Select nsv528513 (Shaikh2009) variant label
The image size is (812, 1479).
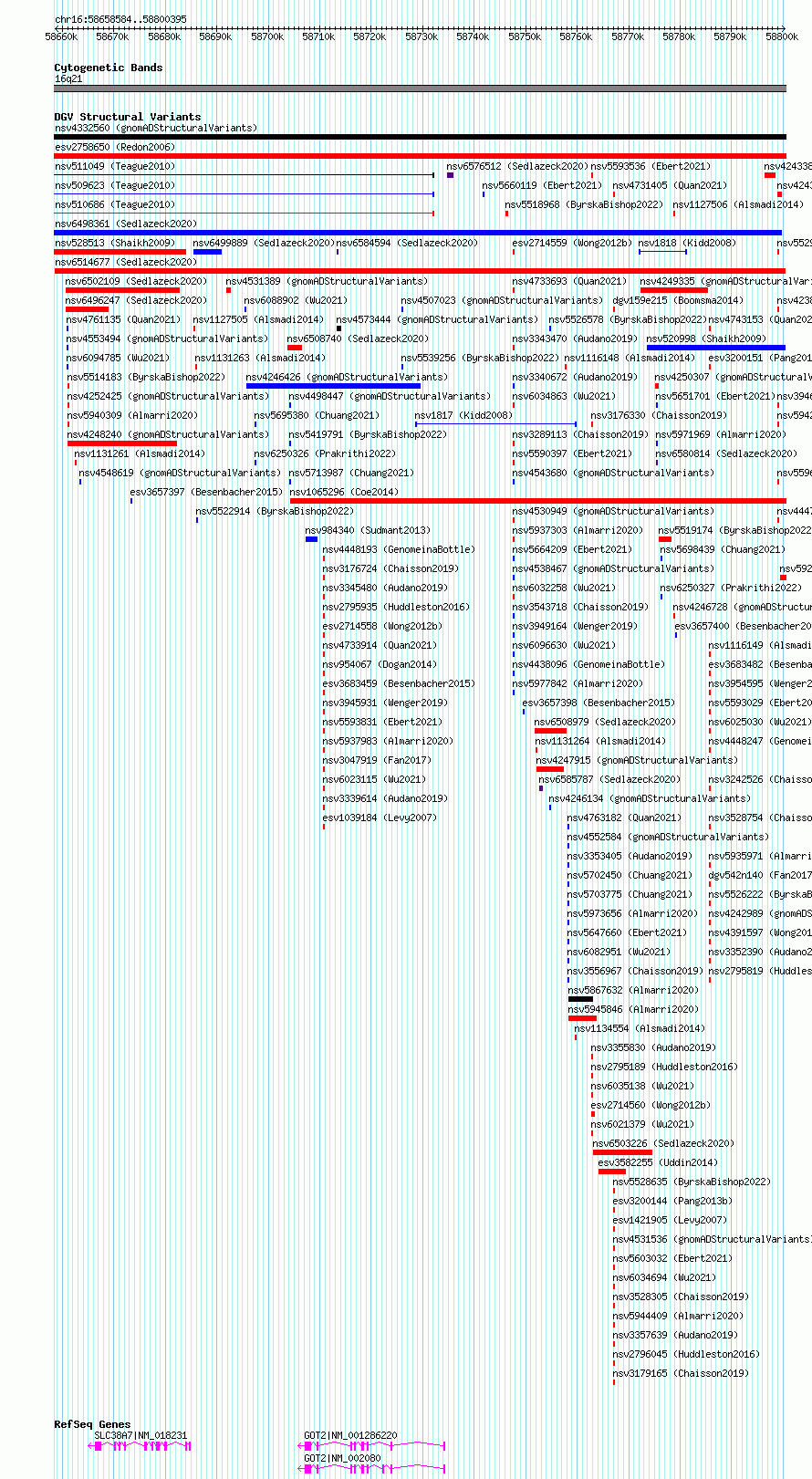pos(115,243)
